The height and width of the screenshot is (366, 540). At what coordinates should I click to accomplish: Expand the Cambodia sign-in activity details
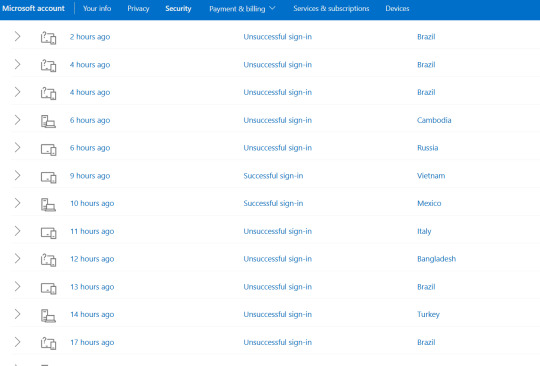(x=17, y=119)
